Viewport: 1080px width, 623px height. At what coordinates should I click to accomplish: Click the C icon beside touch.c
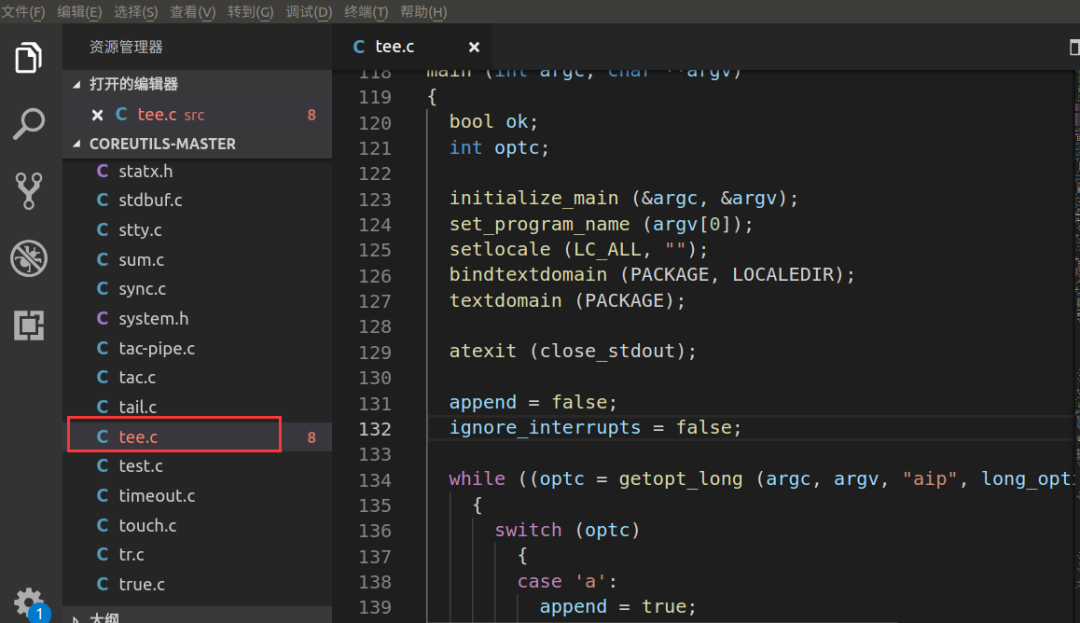102,525
